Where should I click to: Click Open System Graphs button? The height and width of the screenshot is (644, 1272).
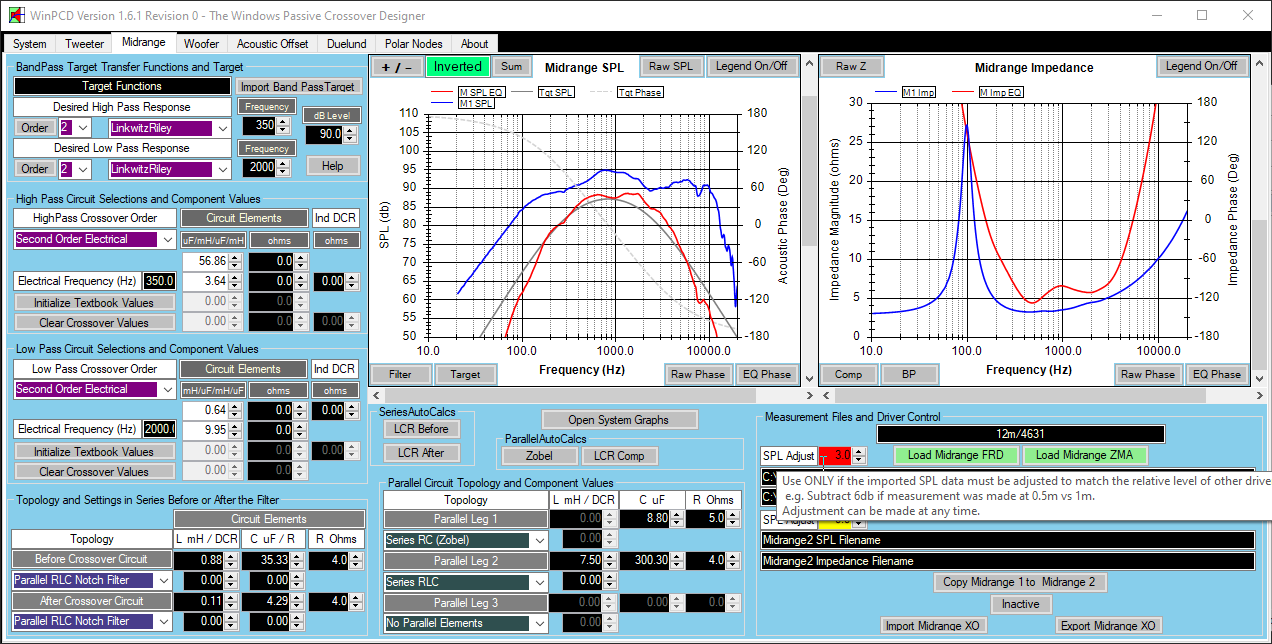pyautogui.click(x=619, y=419)
